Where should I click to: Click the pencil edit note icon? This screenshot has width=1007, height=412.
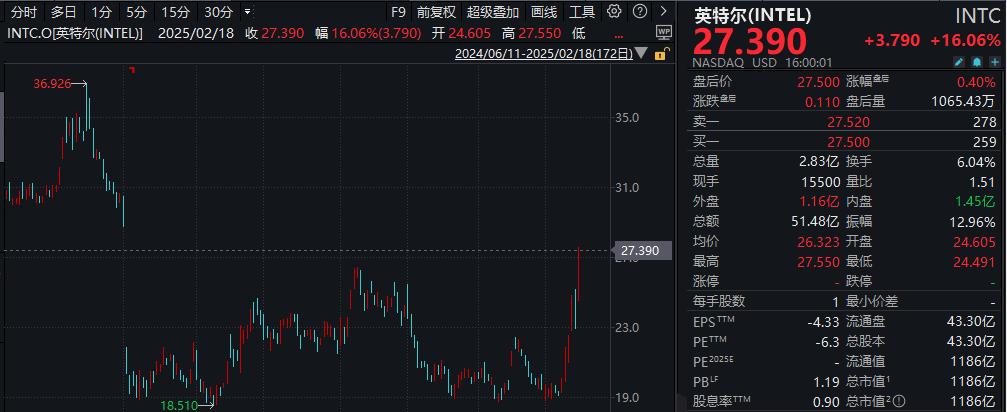tap(958, 62)
